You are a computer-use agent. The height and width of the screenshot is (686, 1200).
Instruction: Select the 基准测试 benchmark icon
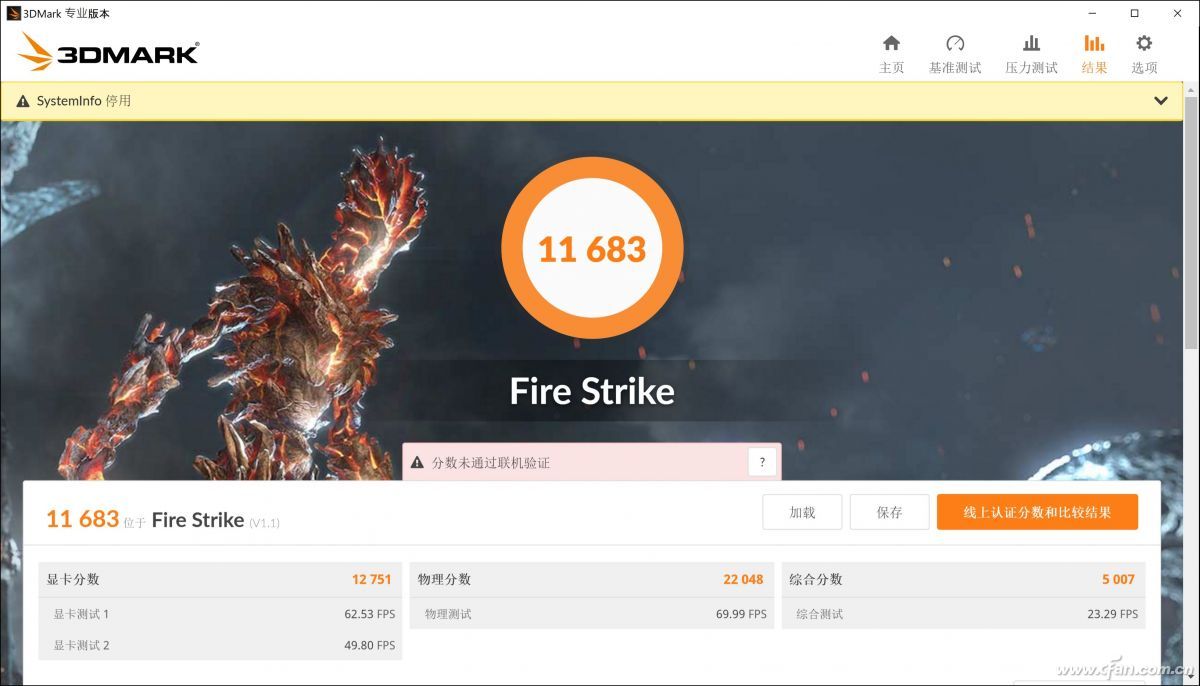[x=956, y=50]
